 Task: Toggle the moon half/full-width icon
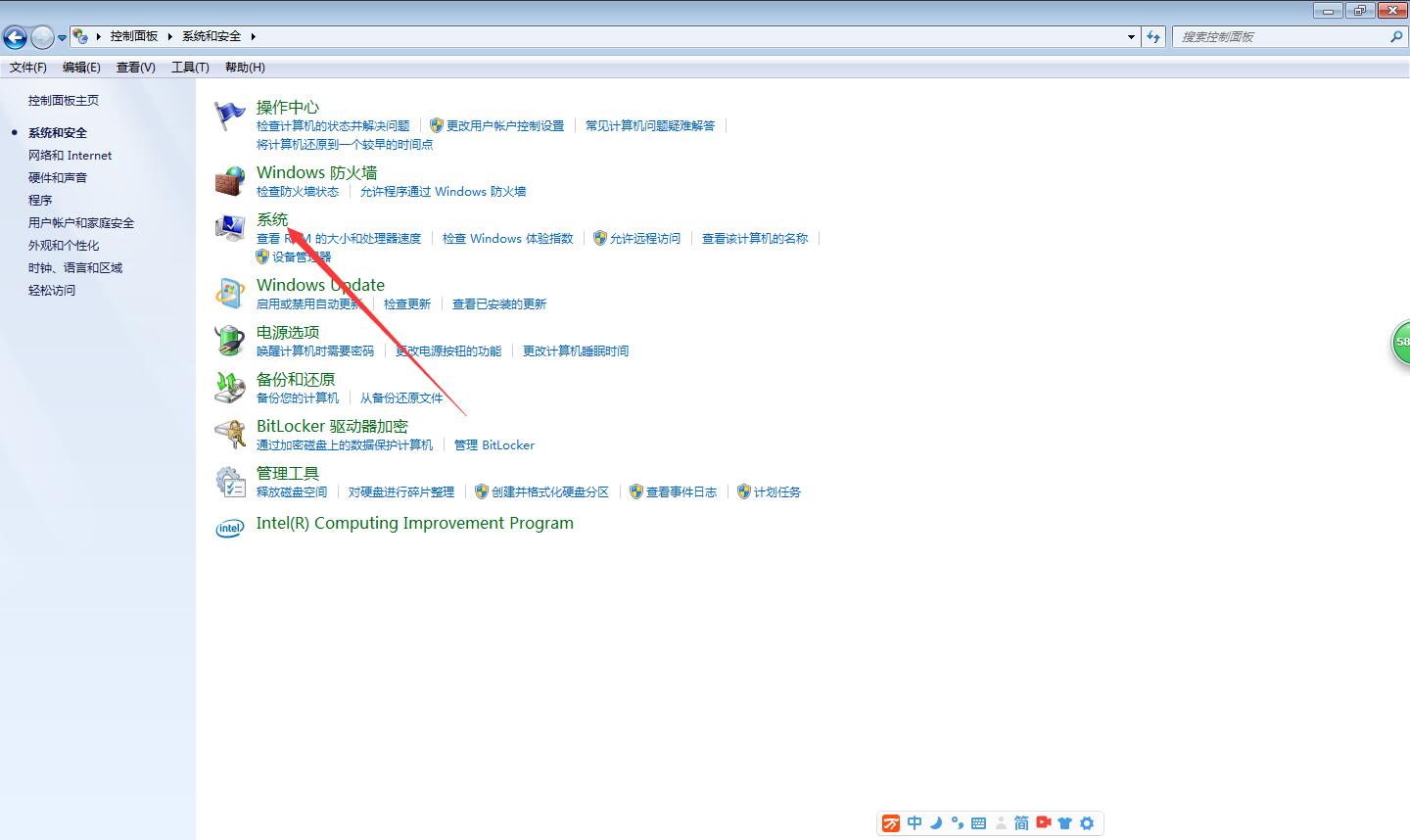(936, 823)
